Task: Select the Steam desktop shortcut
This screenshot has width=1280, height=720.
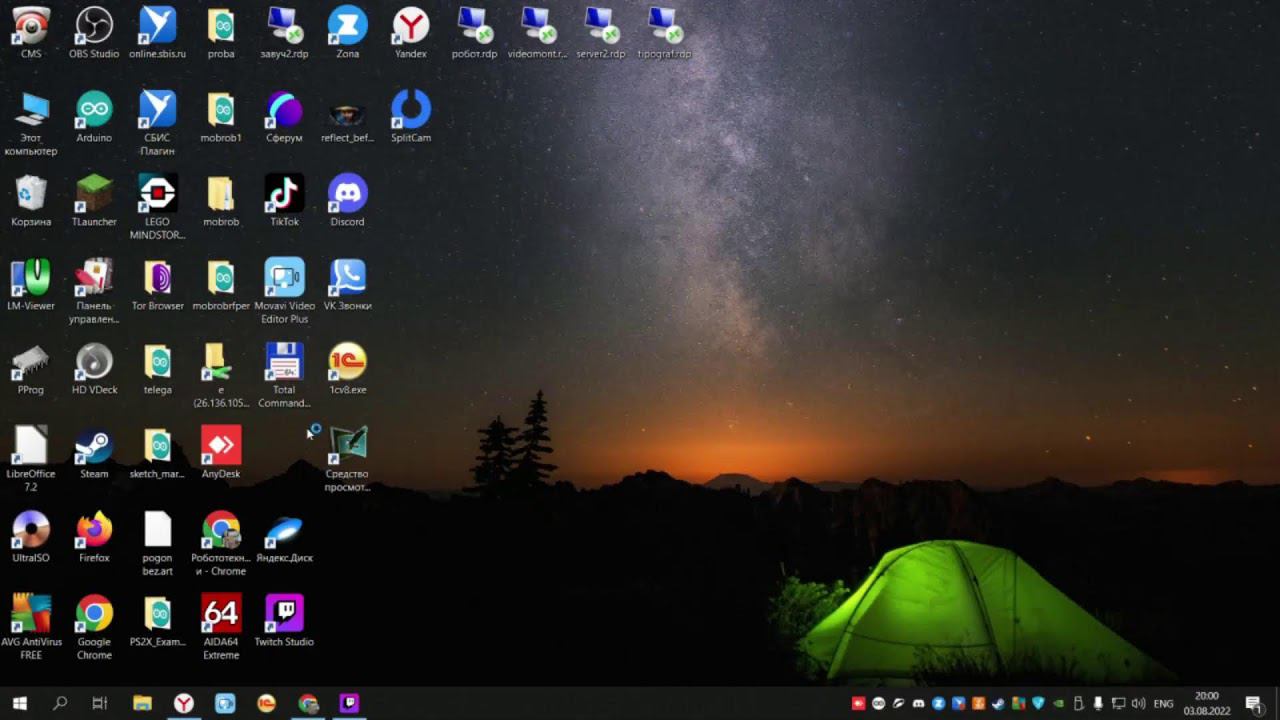Action: [x=94, y=452]
